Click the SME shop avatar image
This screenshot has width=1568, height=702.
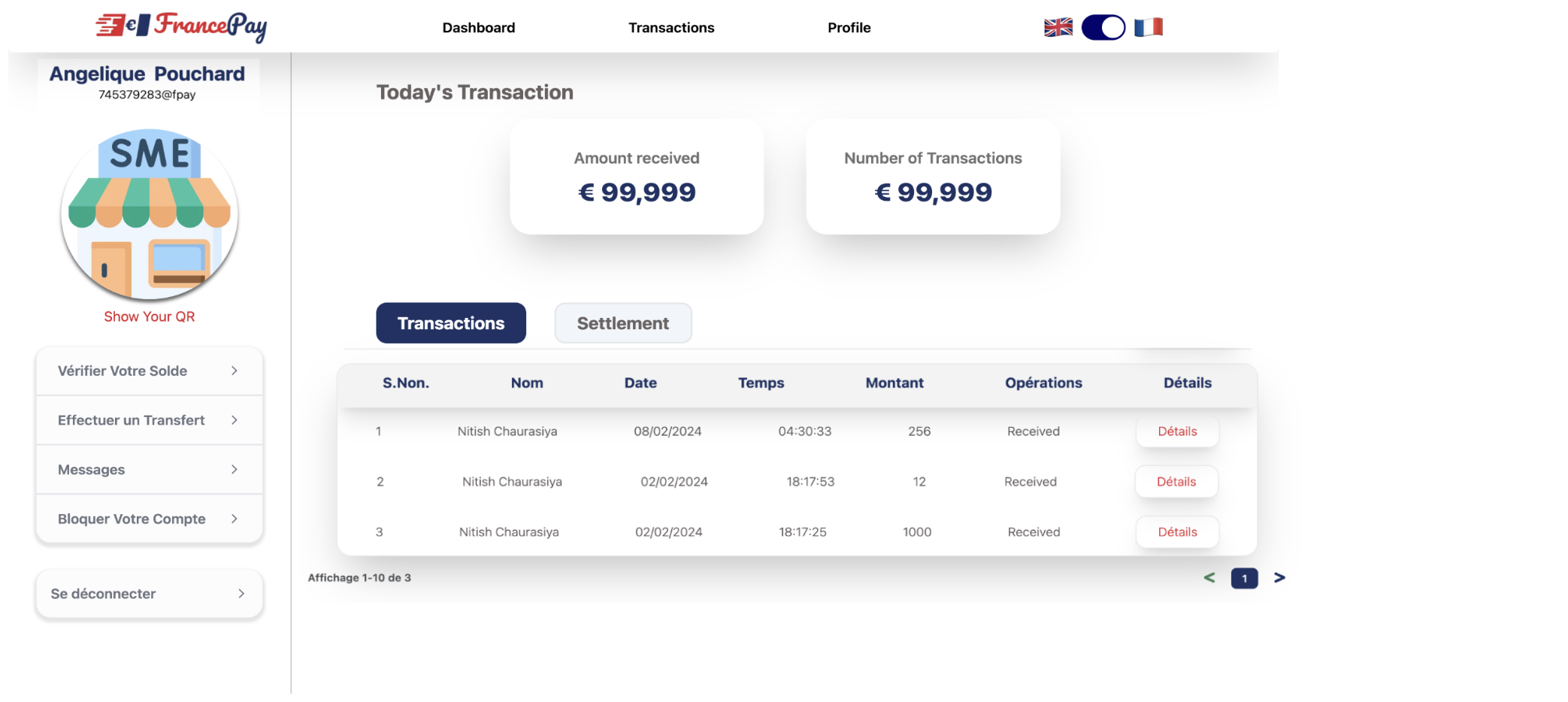tap(150, 214)
